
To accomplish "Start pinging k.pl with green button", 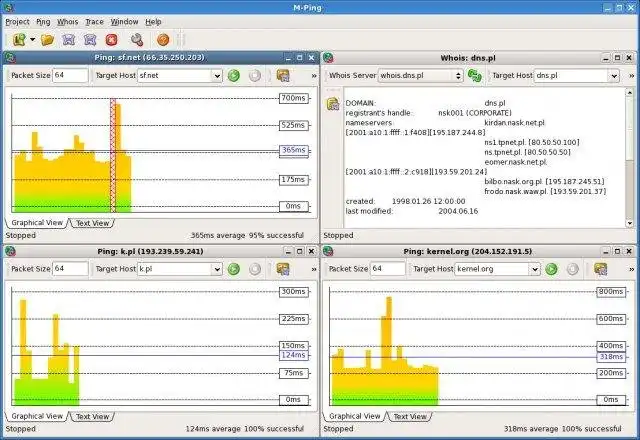I will 233,269.
